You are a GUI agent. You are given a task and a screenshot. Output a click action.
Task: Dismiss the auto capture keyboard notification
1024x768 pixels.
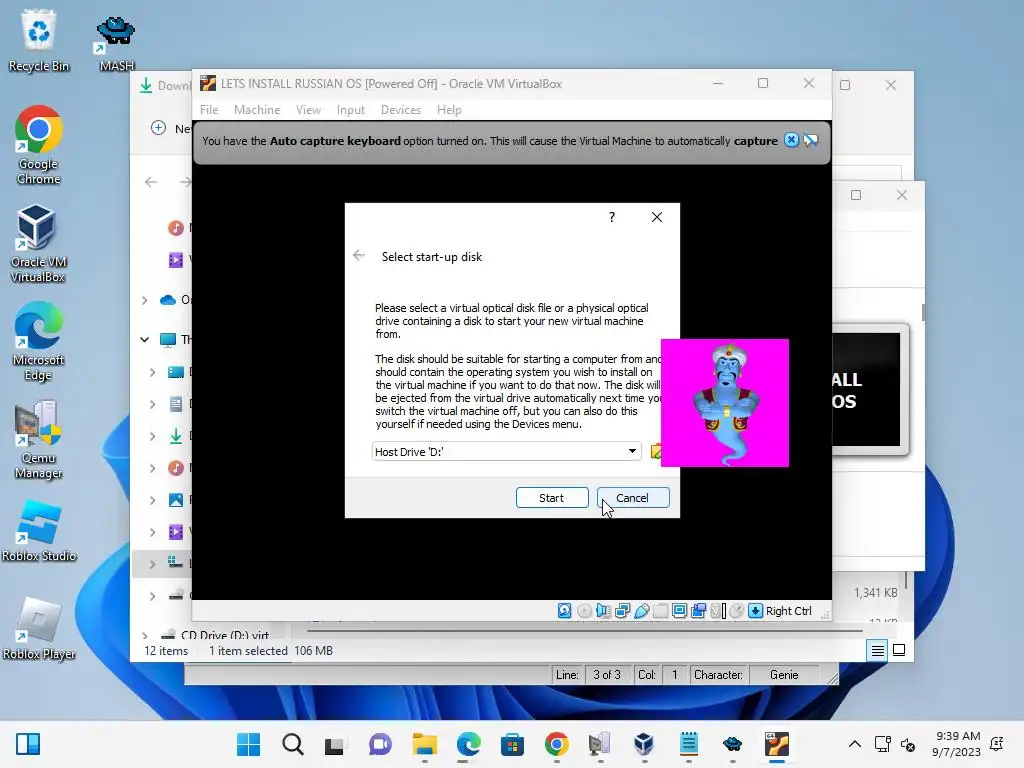[x=792, y=140]
